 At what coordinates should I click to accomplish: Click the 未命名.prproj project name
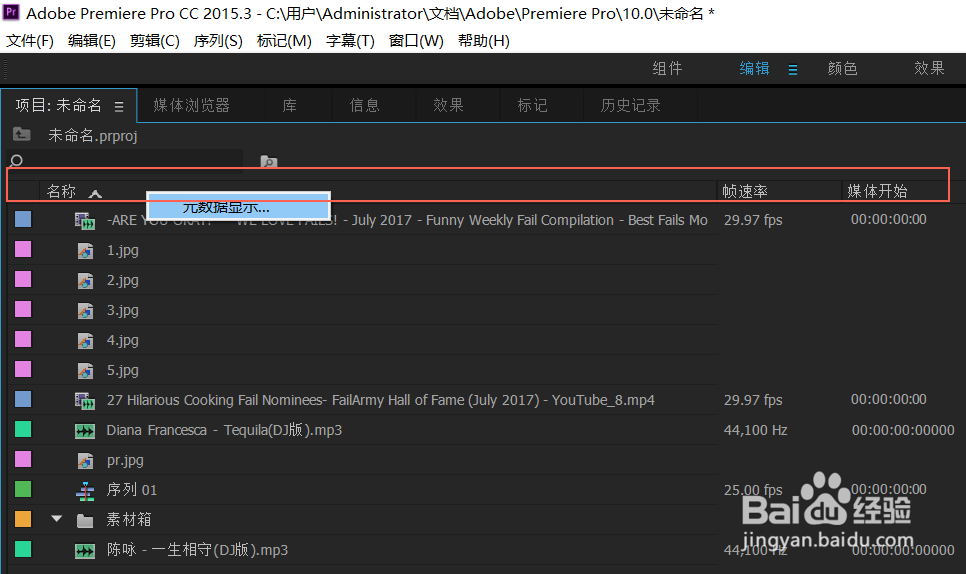[92, 135]
